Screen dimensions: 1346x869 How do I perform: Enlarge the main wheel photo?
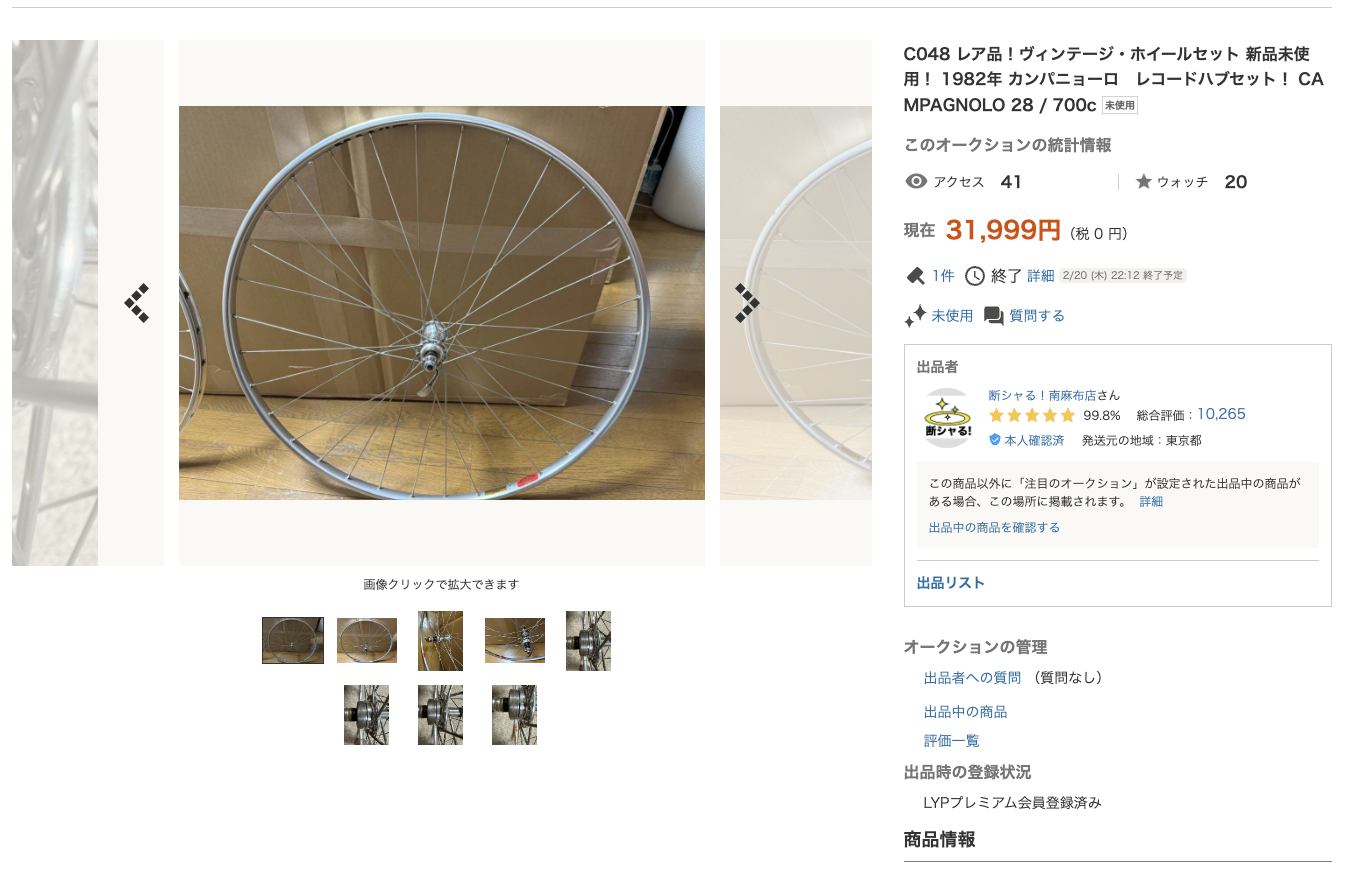(x=442, y=303)
